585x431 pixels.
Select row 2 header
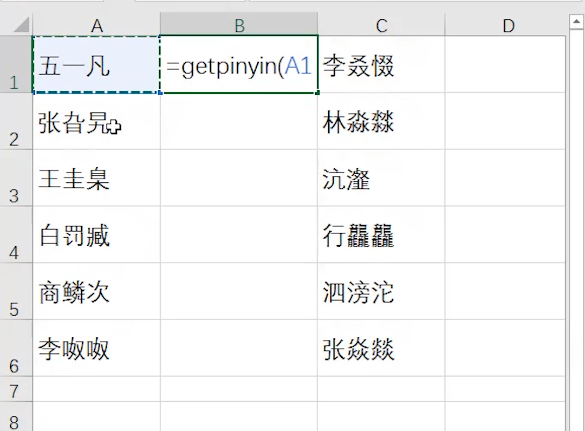tap(16, 121)
